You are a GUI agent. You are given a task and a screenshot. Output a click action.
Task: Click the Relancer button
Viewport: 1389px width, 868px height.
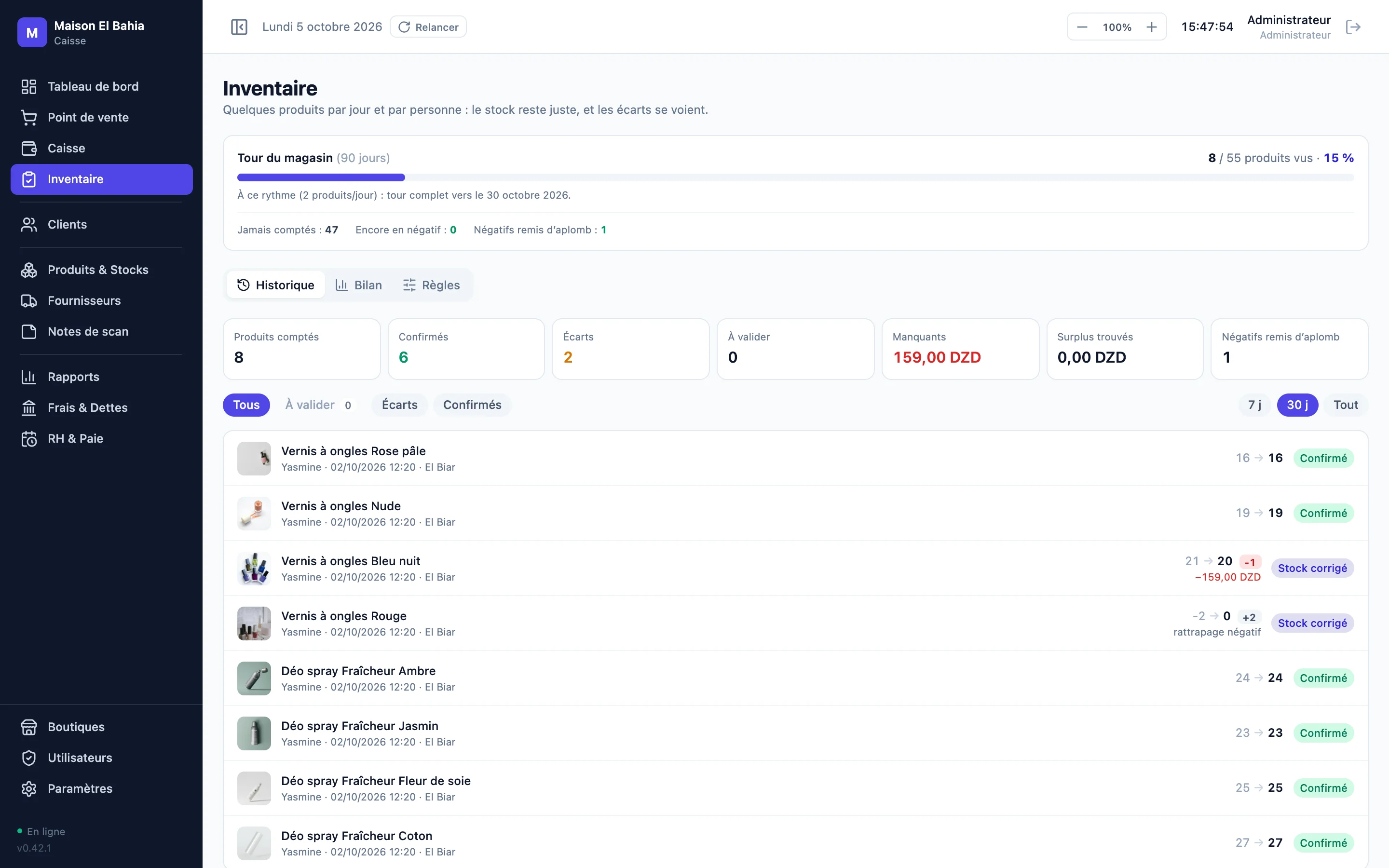[428, 27]
